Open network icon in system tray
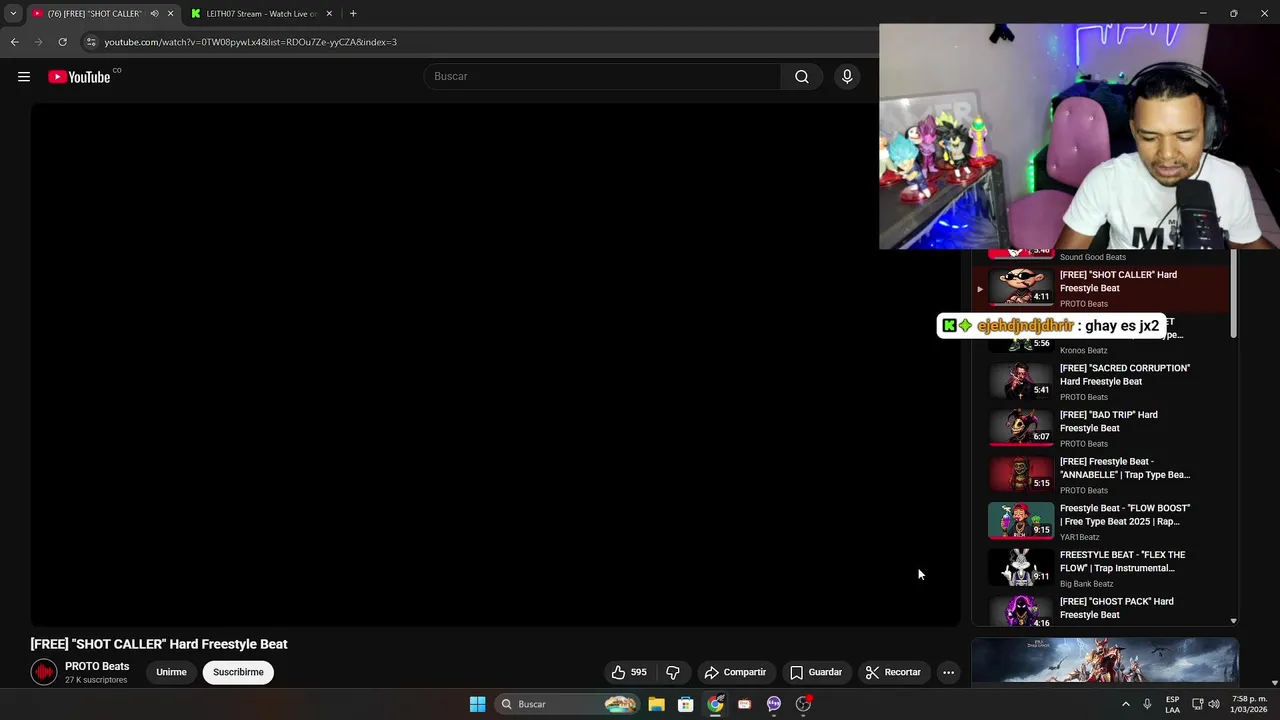 pyautogui.click(x=1197, y=704)
